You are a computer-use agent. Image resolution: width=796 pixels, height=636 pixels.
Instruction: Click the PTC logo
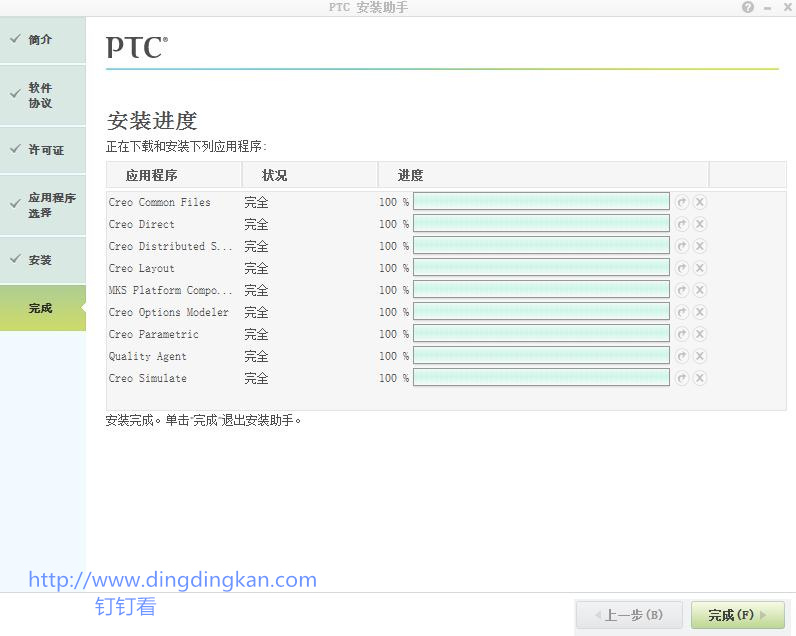(137, 47)
